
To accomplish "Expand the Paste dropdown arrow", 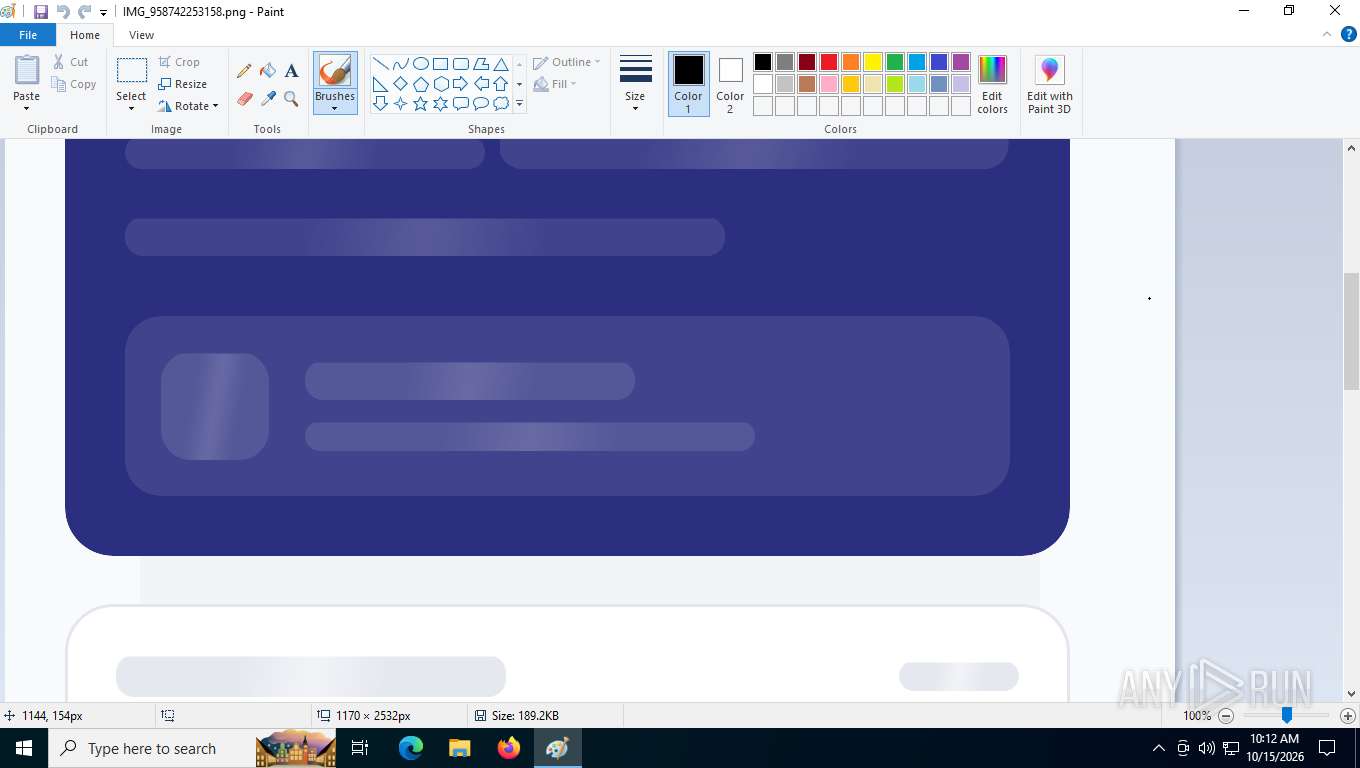I will [x=27, y=108].
